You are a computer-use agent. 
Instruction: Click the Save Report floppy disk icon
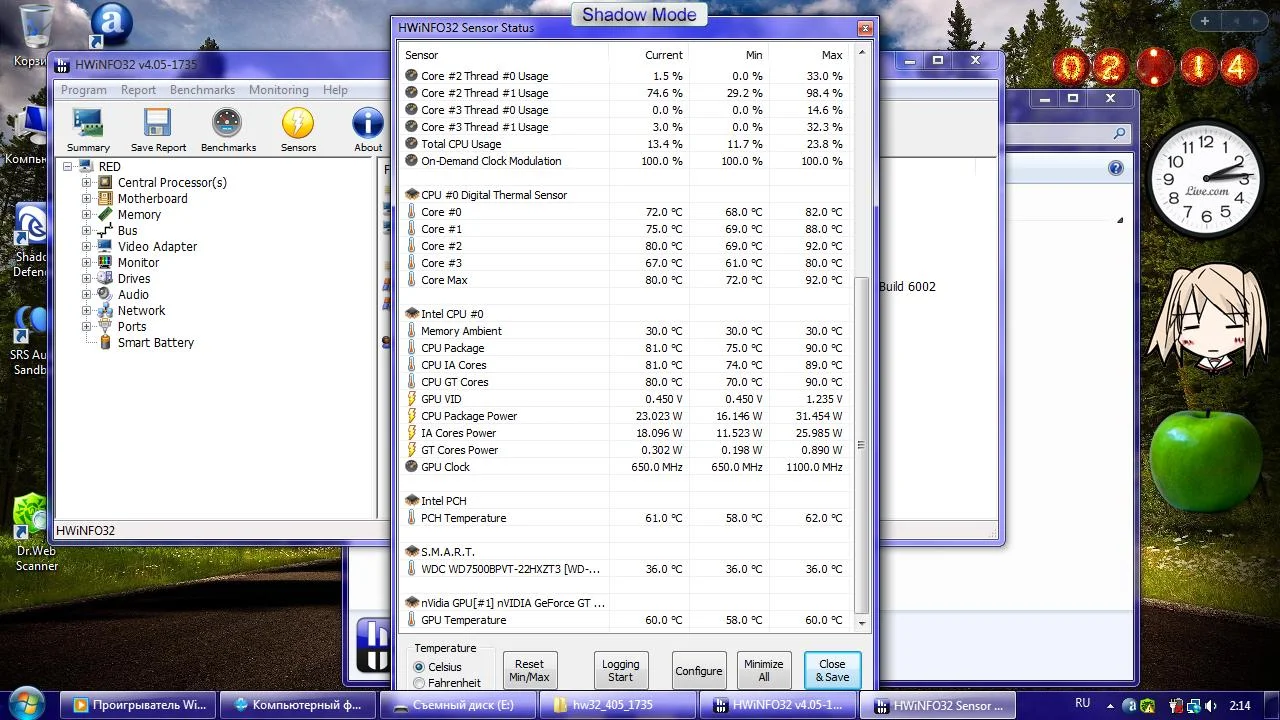(158, 123)
